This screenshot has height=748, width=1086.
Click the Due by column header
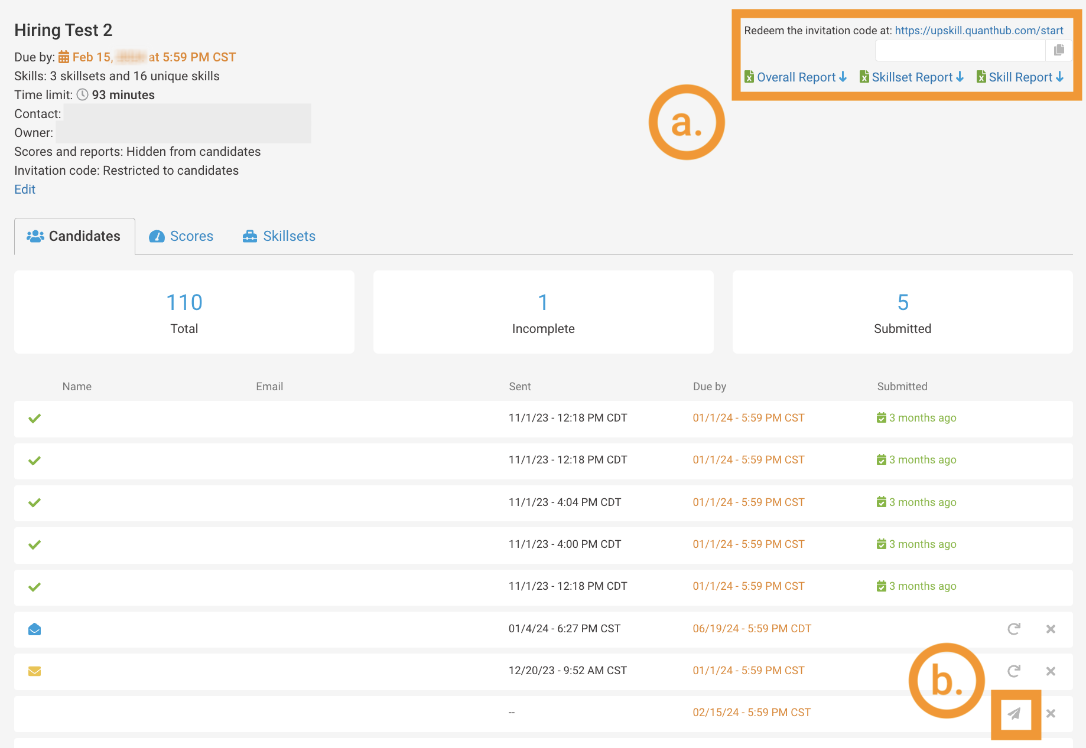click(x=709, y=386)
